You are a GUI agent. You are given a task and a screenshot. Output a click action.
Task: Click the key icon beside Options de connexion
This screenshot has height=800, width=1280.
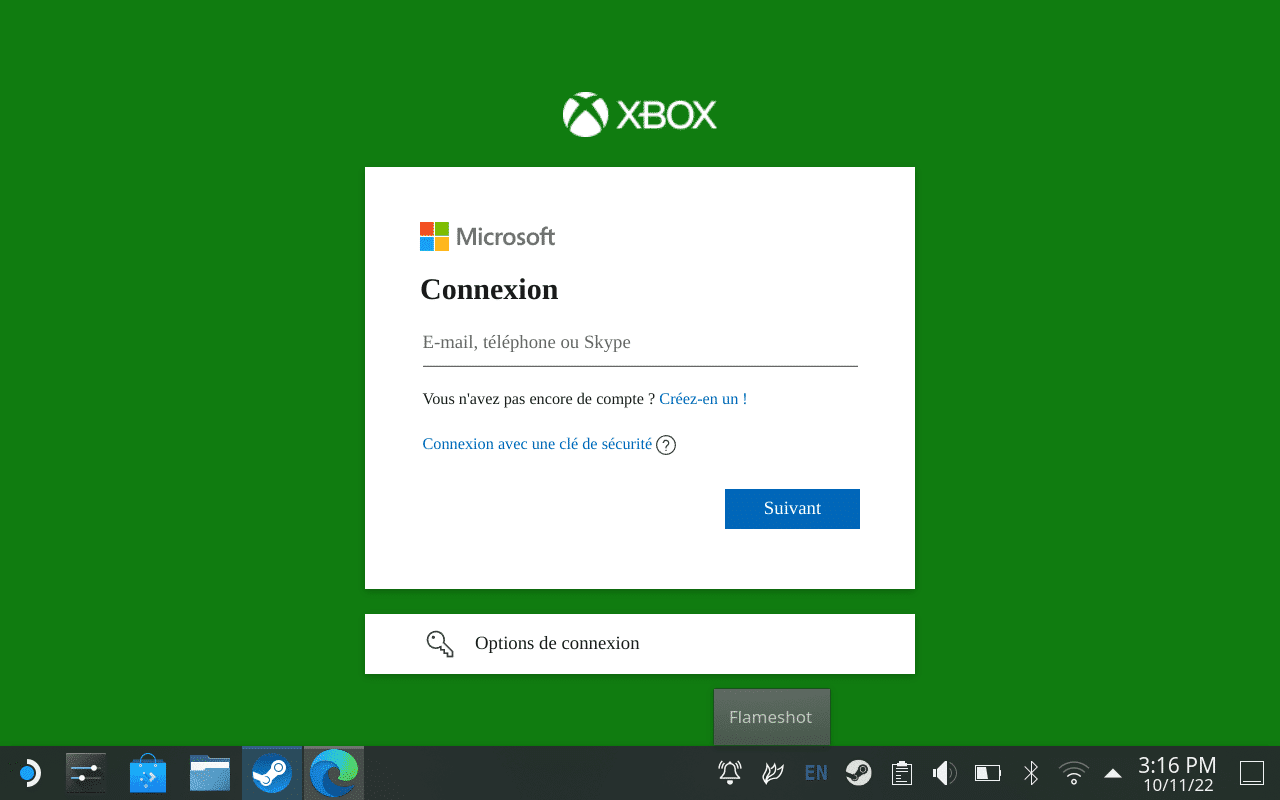(x=440, y=644)
